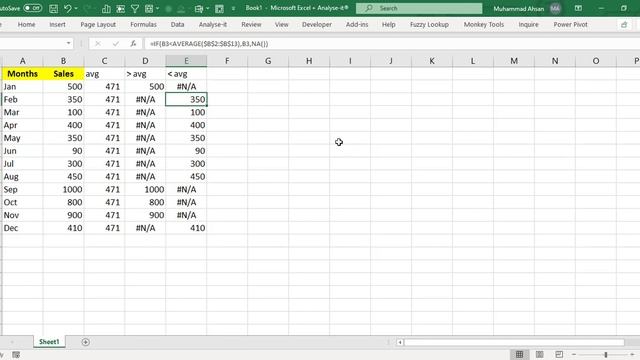This screenshot has width=640, height=360.
Task: Select the Months header cell
Action: click(x=22, y=74)
